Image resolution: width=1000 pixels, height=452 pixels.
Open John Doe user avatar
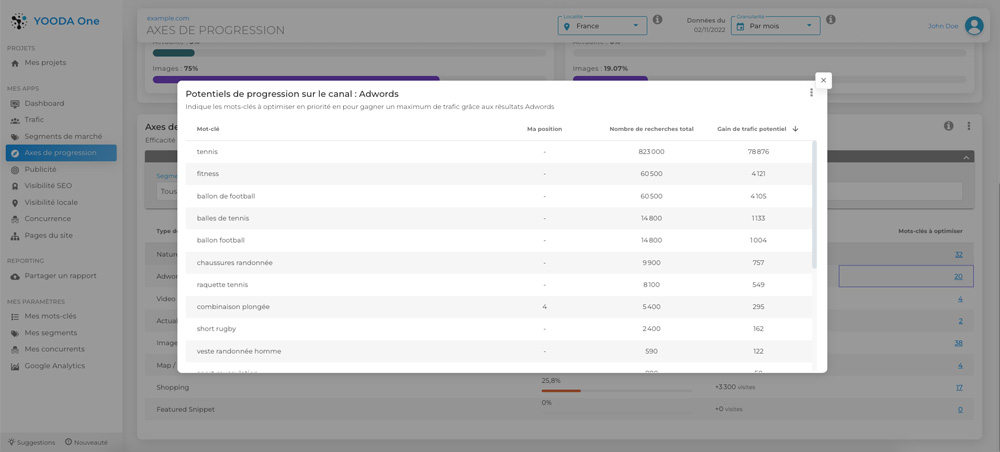point(973,26)
